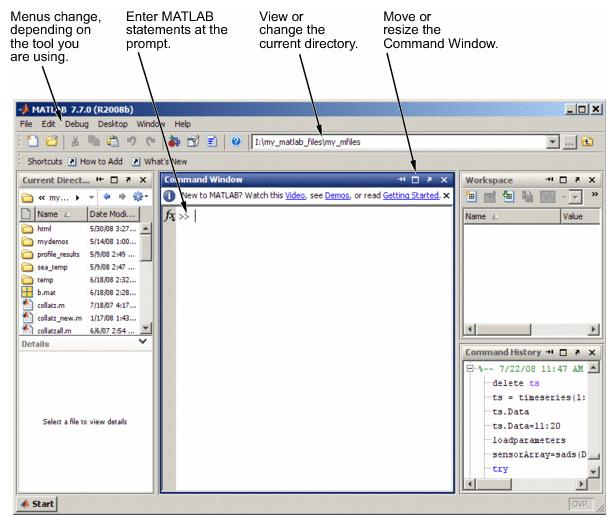The image size is (609, 518).
Task: Open the Workspace plot selector dropdown
Action: 575,197
